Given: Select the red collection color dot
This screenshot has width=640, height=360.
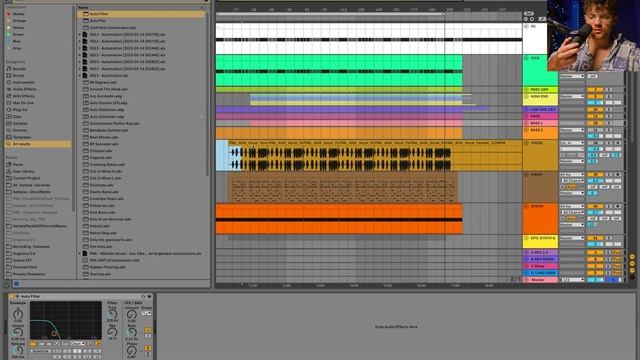Looking at the screenshot, I should (9, 14).
